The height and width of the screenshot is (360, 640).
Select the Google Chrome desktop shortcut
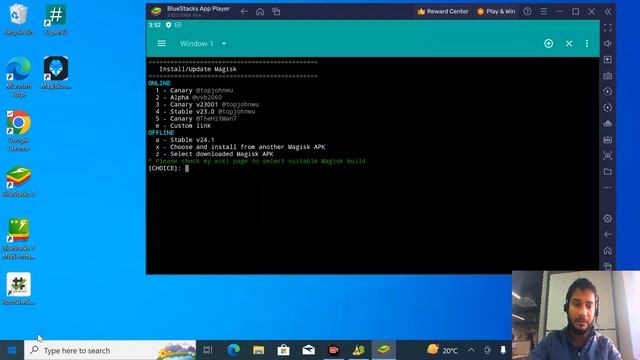tap(18, 131)
